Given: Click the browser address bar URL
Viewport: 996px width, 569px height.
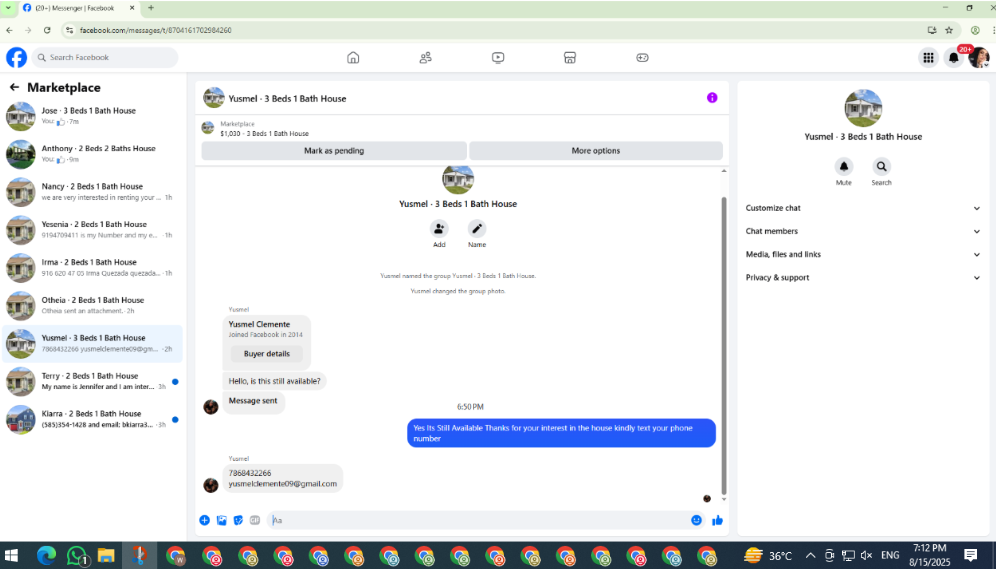Looking at the screenshot, I should (156, 30).
